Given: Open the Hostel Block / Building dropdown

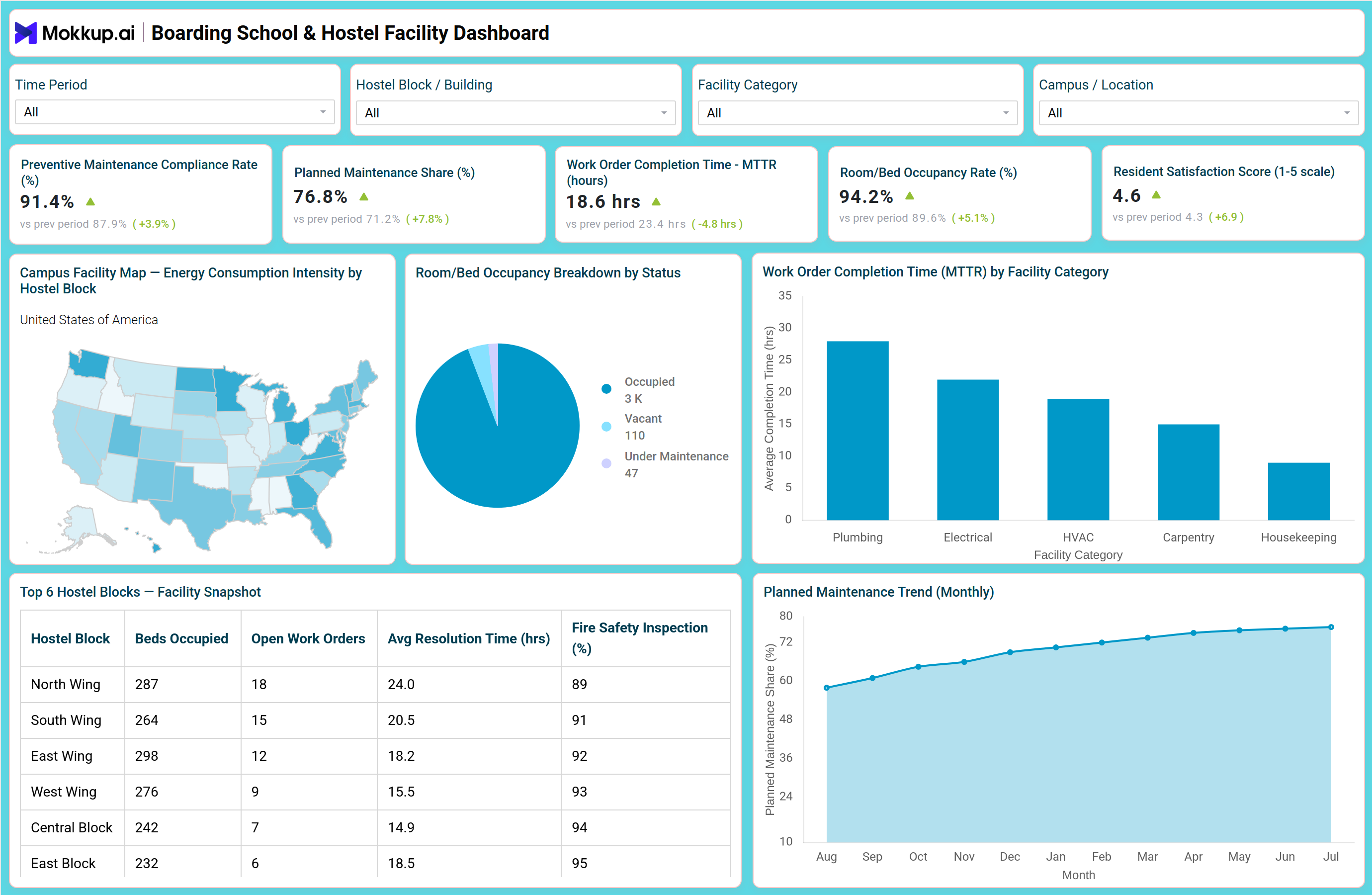Looking at the screenshot, I should click(x=515, y=113).
